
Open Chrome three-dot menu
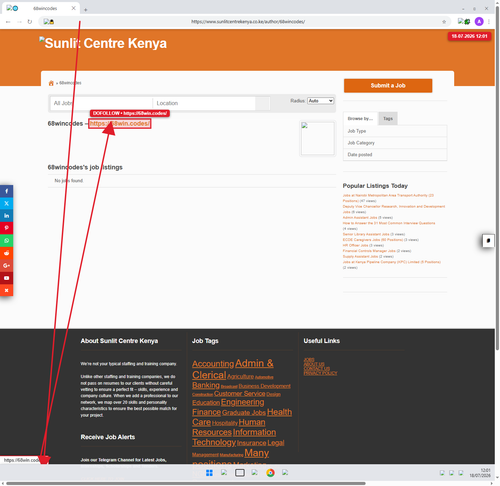(489, 22)
